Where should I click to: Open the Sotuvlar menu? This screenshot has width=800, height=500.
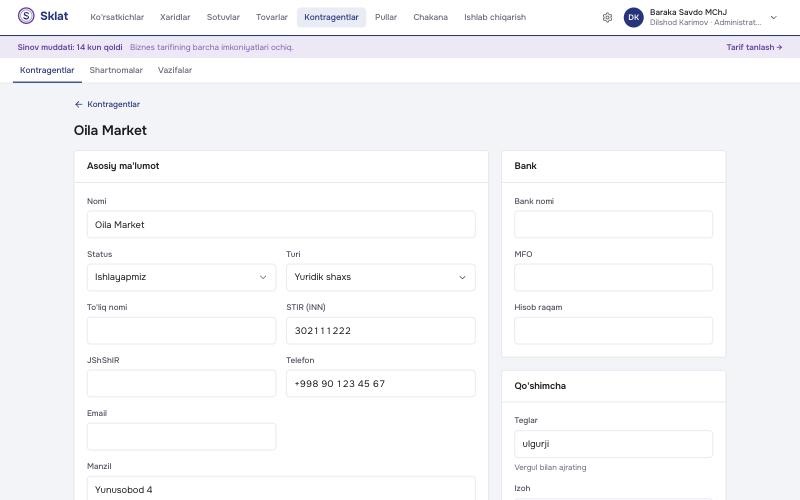click(x=223, y=17)
